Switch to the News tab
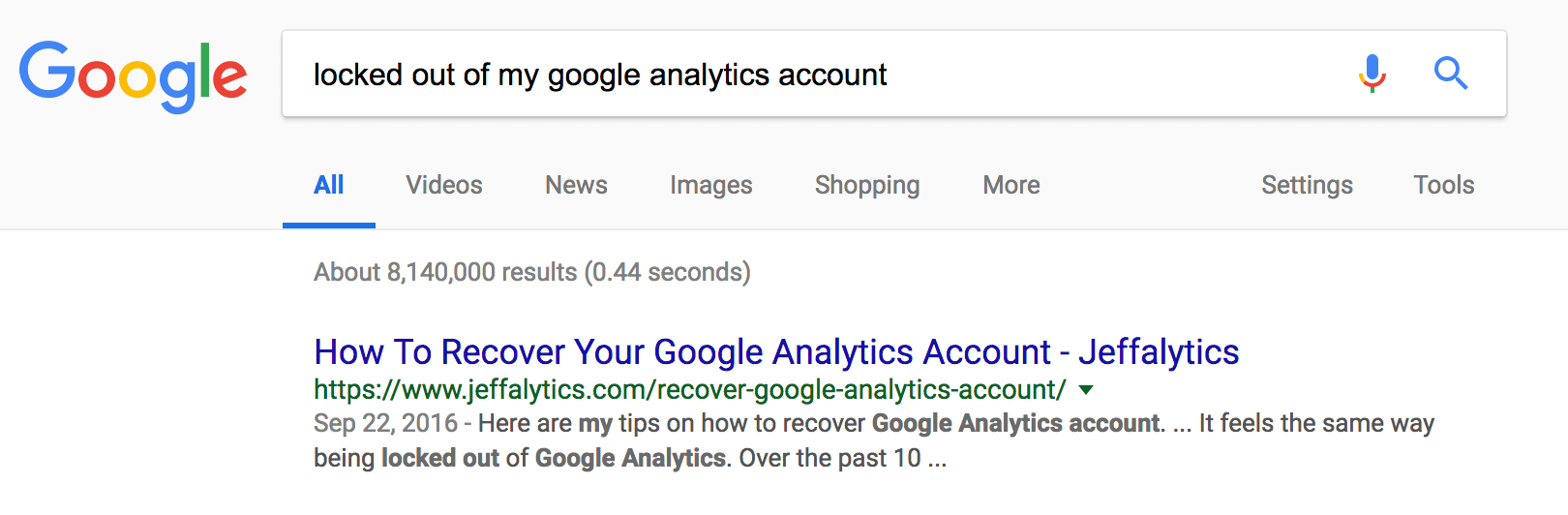Screen dimensions: 1568x515 tap(576, 185)
